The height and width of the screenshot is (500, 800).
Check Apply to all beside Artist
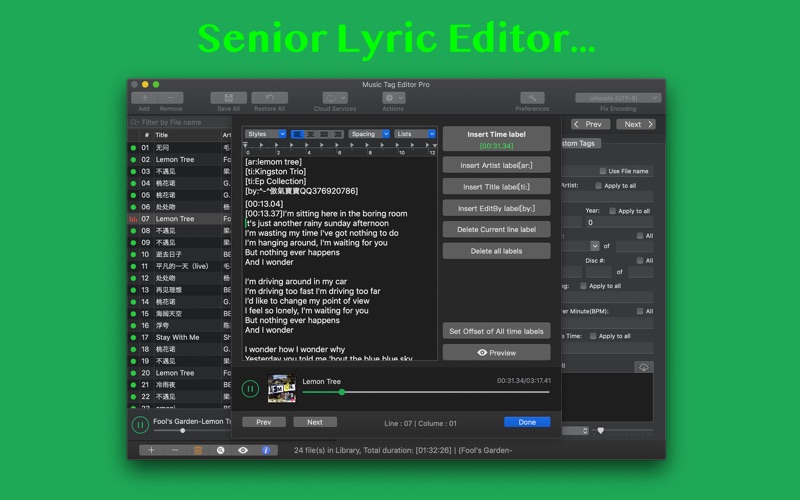point(599,185)
